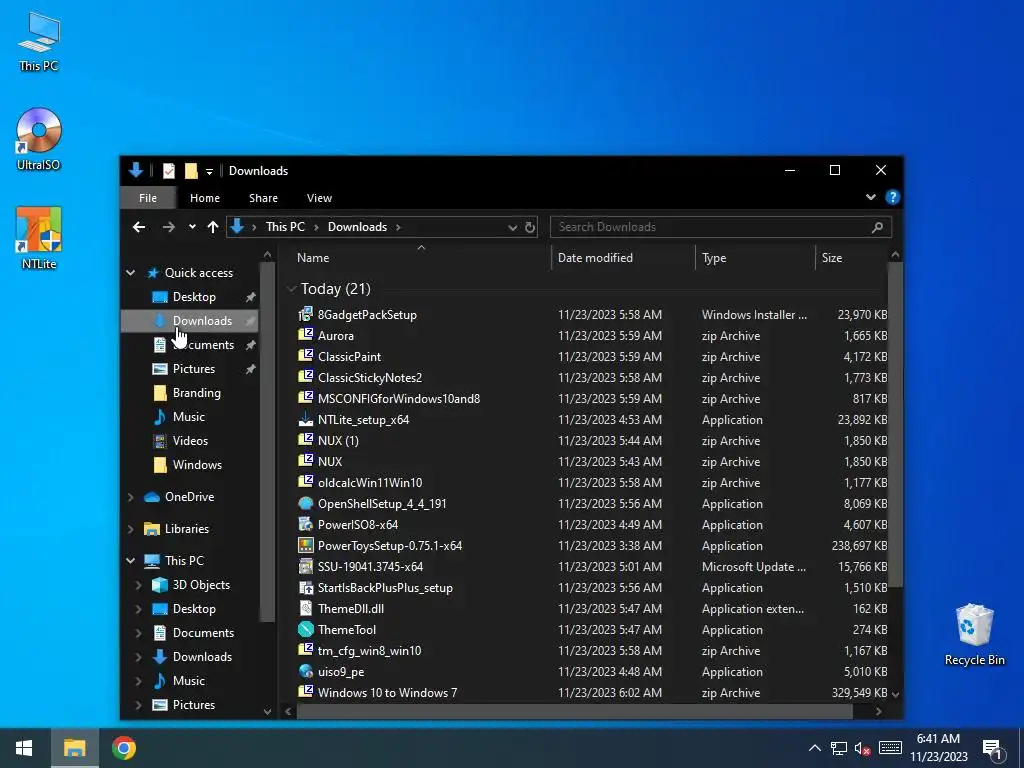
Task: Select the Windows 10 to Windows 7 archive
Action: [x=387, y=692]
